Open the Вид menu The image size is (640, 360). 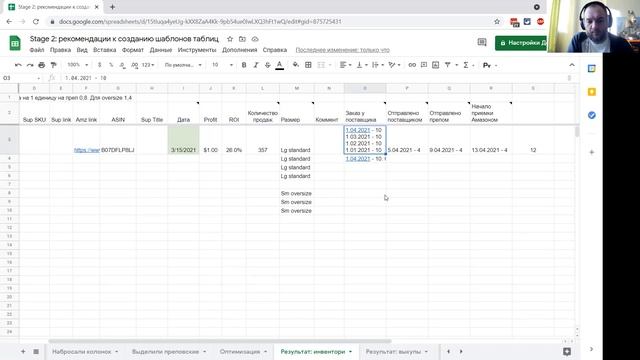coord(82,50)
